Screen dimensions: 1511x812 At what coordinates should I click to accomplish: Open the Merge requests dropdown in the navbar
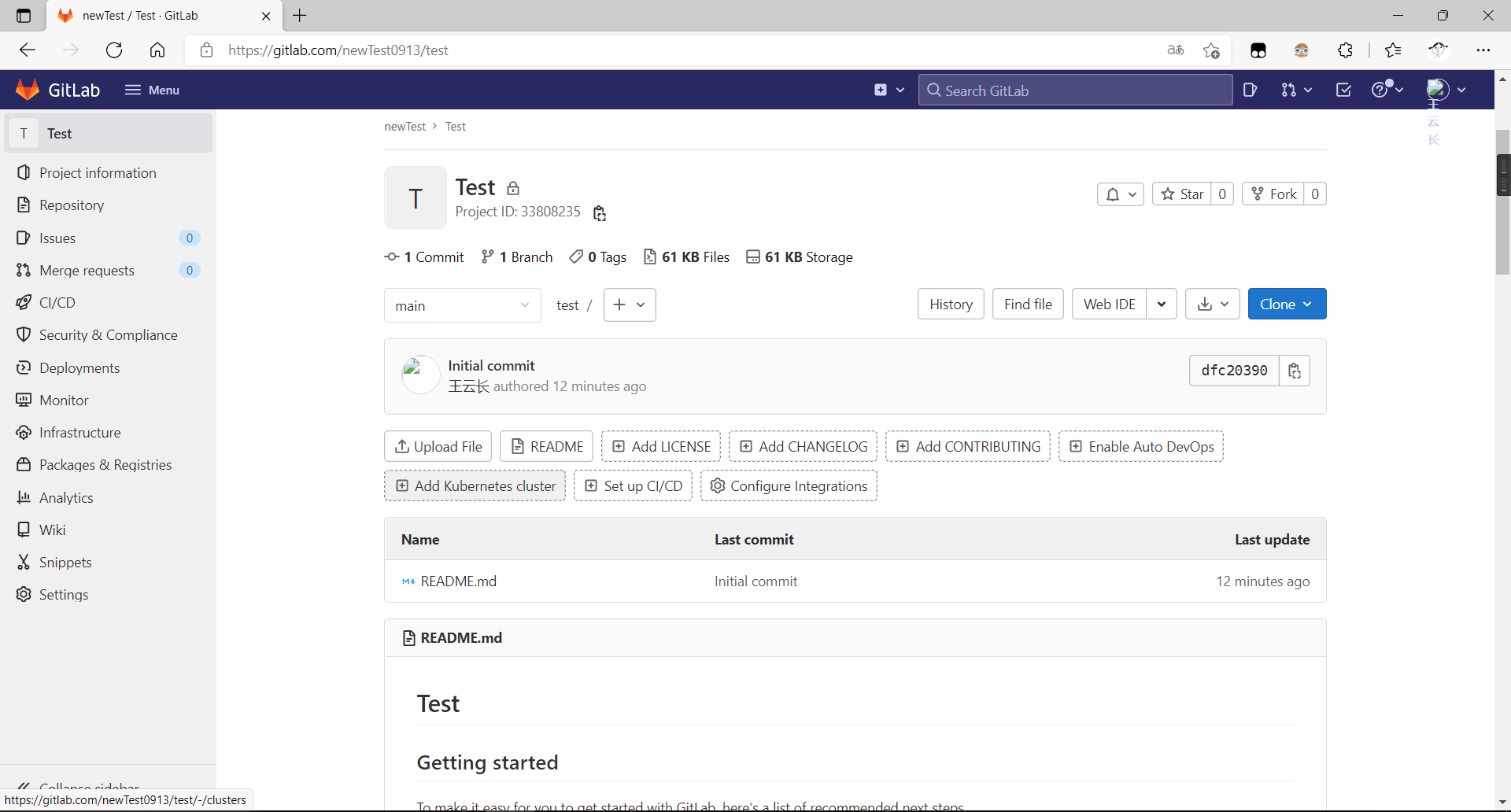pyautogui.click(x=1296, y=90)
